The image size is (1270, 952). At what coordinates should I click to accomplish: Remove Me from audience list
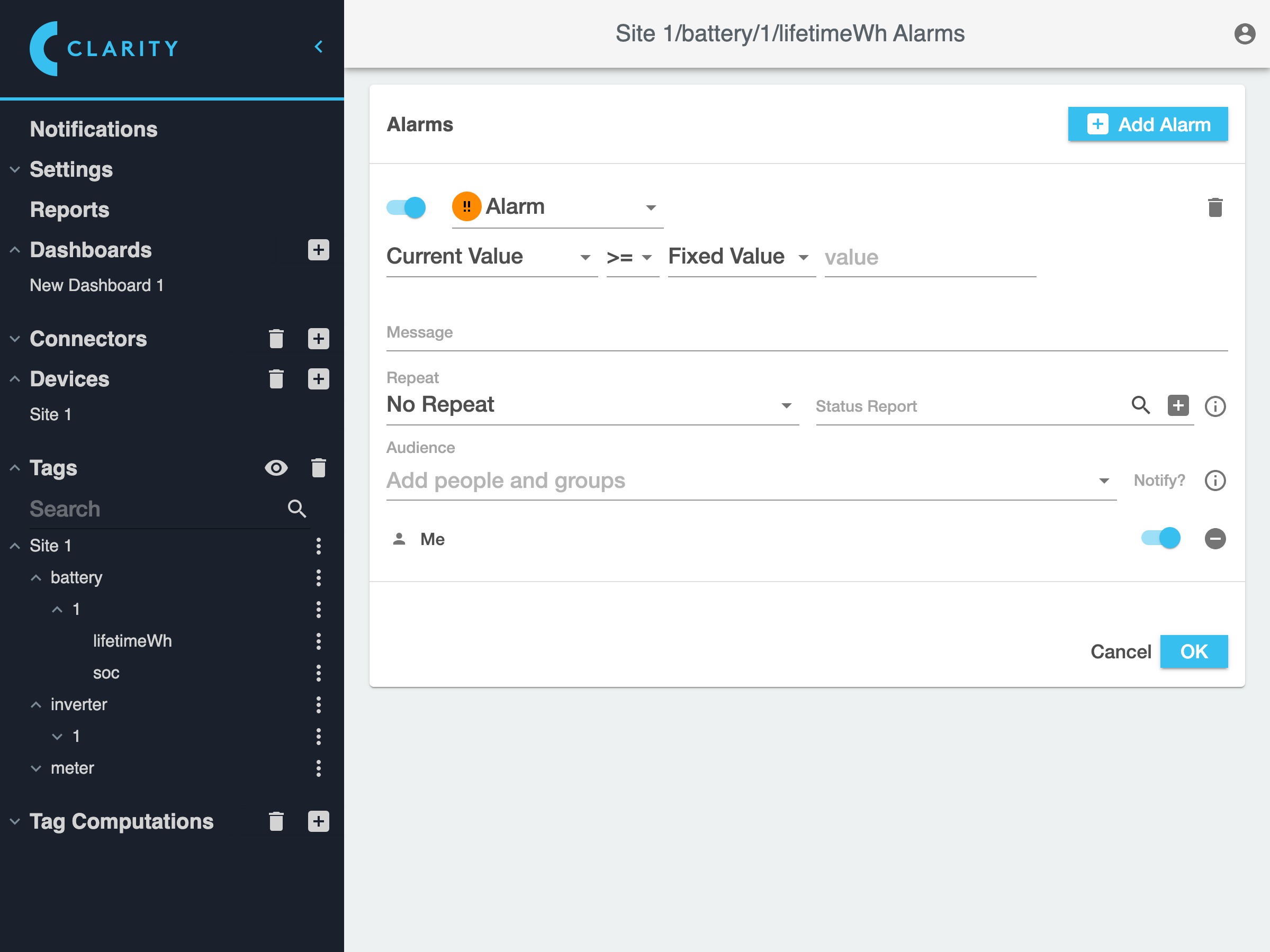1214,538
